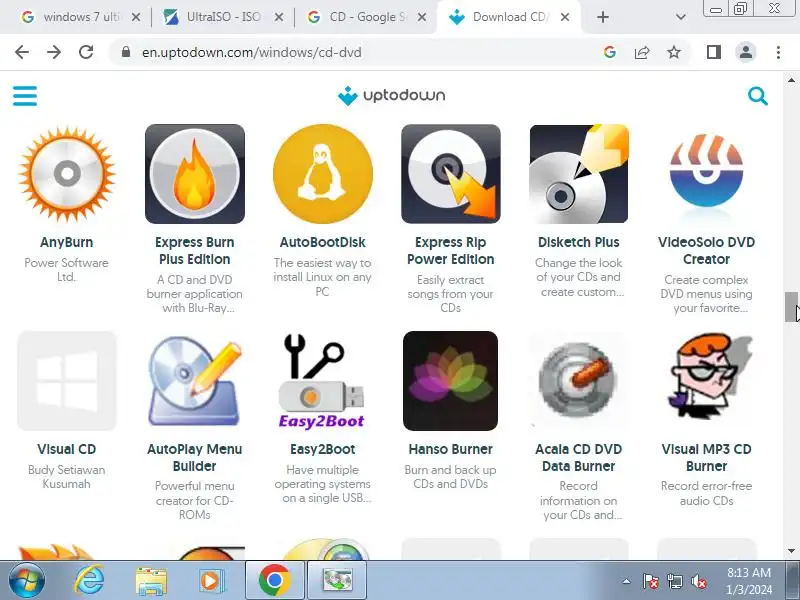Open the AnyBurn title link
Viewport: 800px width, 600px height.
67,242
